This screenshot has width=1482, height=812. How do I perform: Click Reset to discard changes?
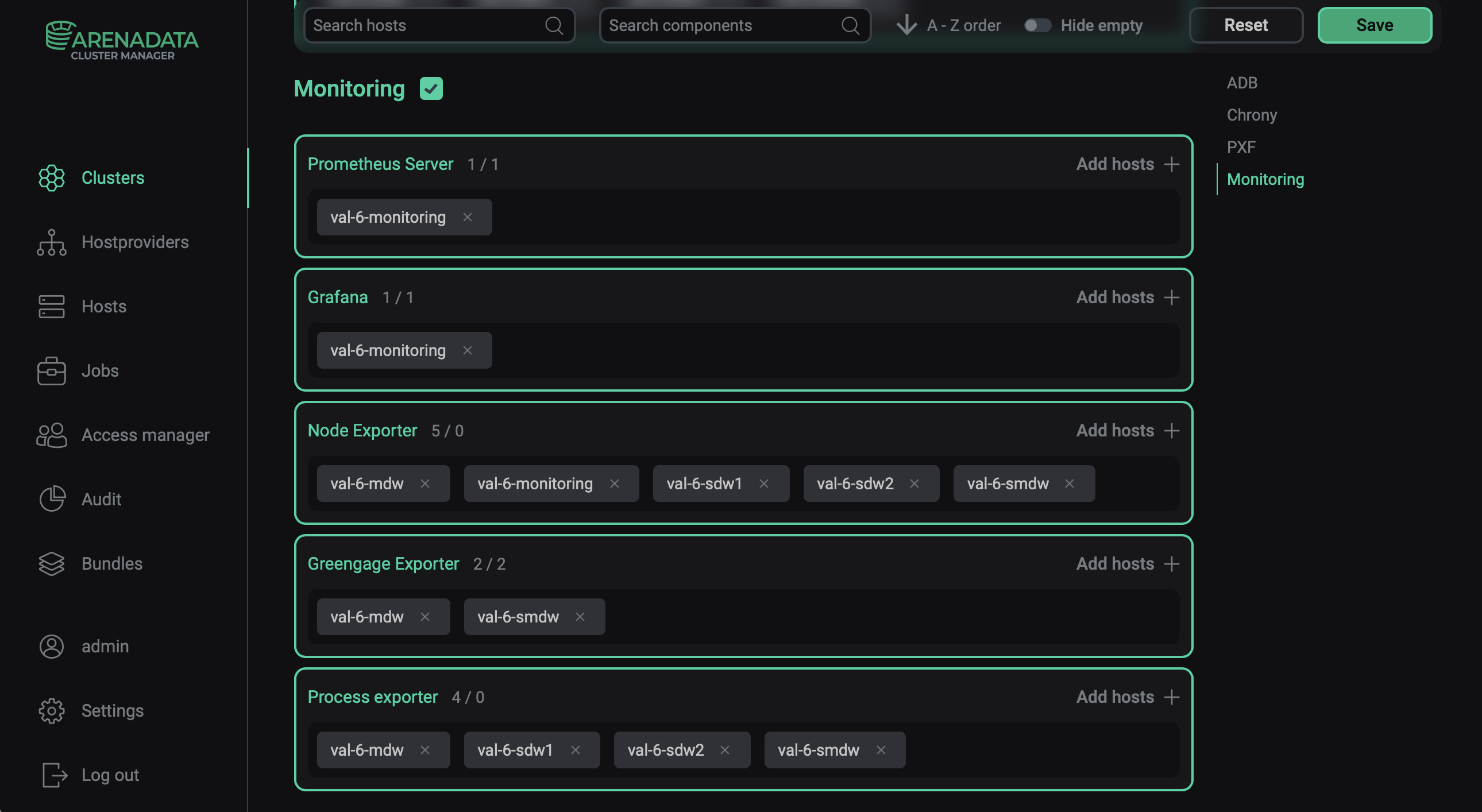(1245, 25)
